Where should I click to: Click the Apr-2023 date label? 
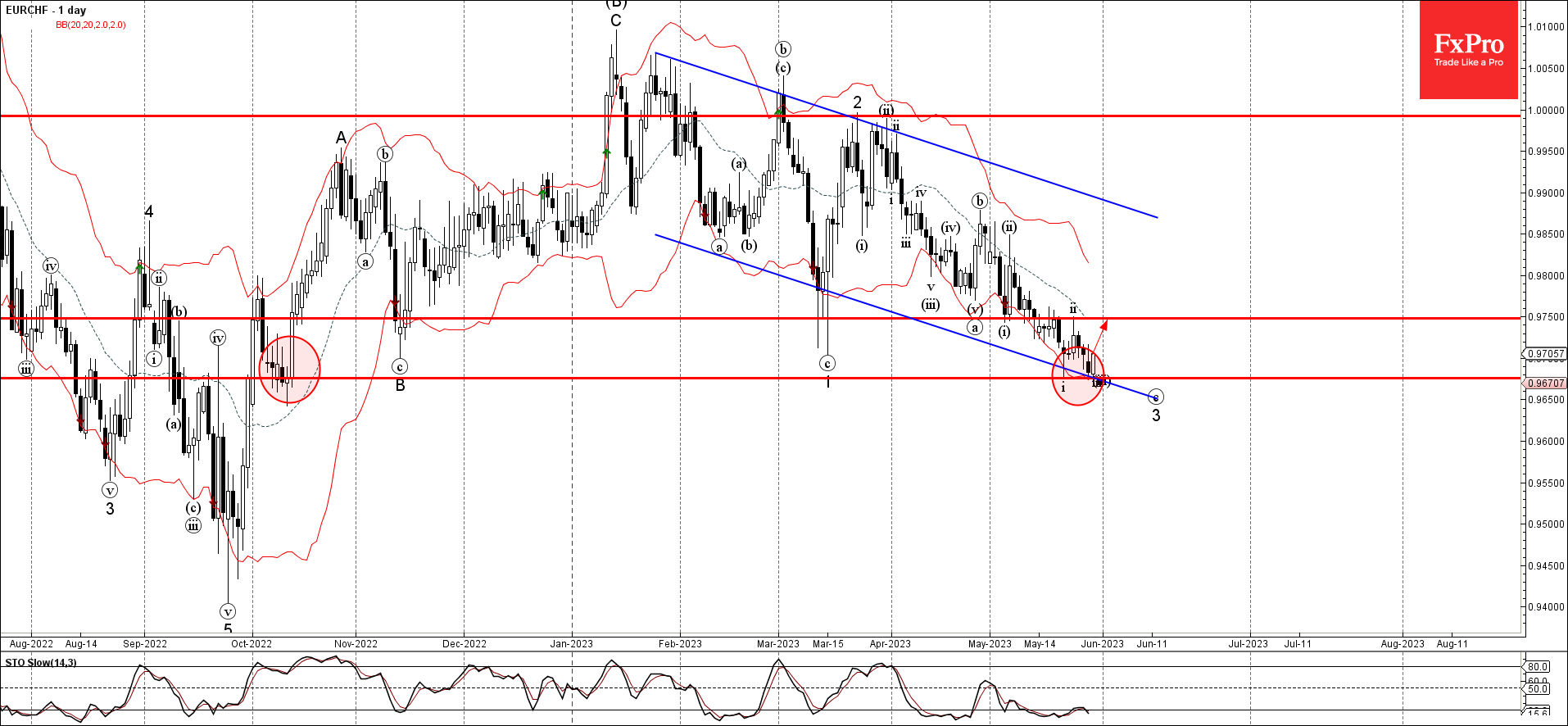[x=890, y=644]
